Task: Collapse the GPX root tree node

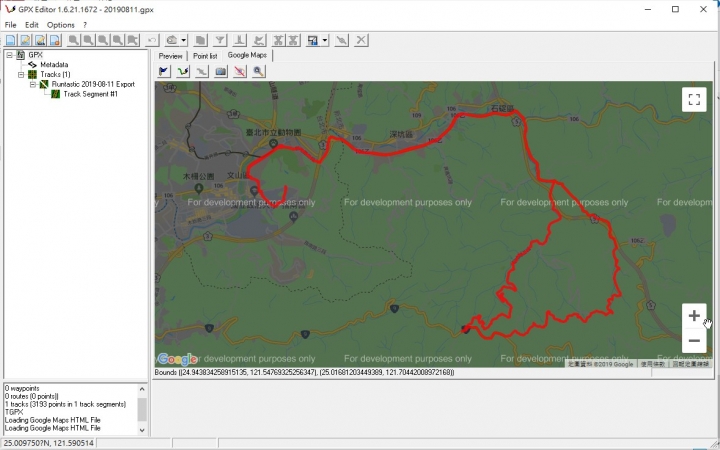Action: point(9,55)
